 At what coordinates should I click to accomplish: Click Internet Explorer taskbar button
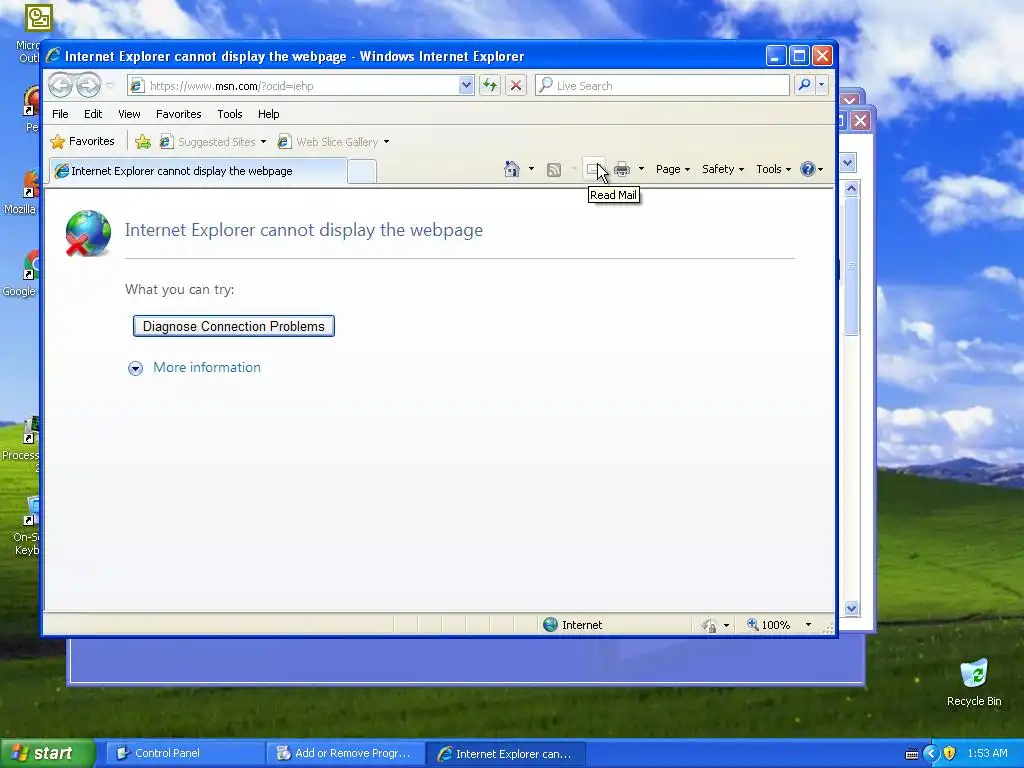point(506,754)
